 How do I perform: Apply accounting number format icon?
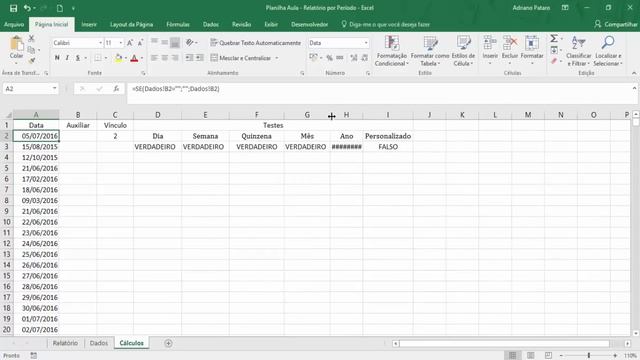[313, 58]
